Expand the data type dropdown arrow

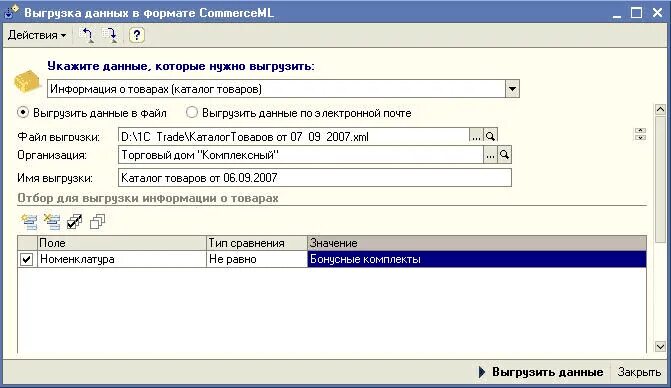pos(512,89)
